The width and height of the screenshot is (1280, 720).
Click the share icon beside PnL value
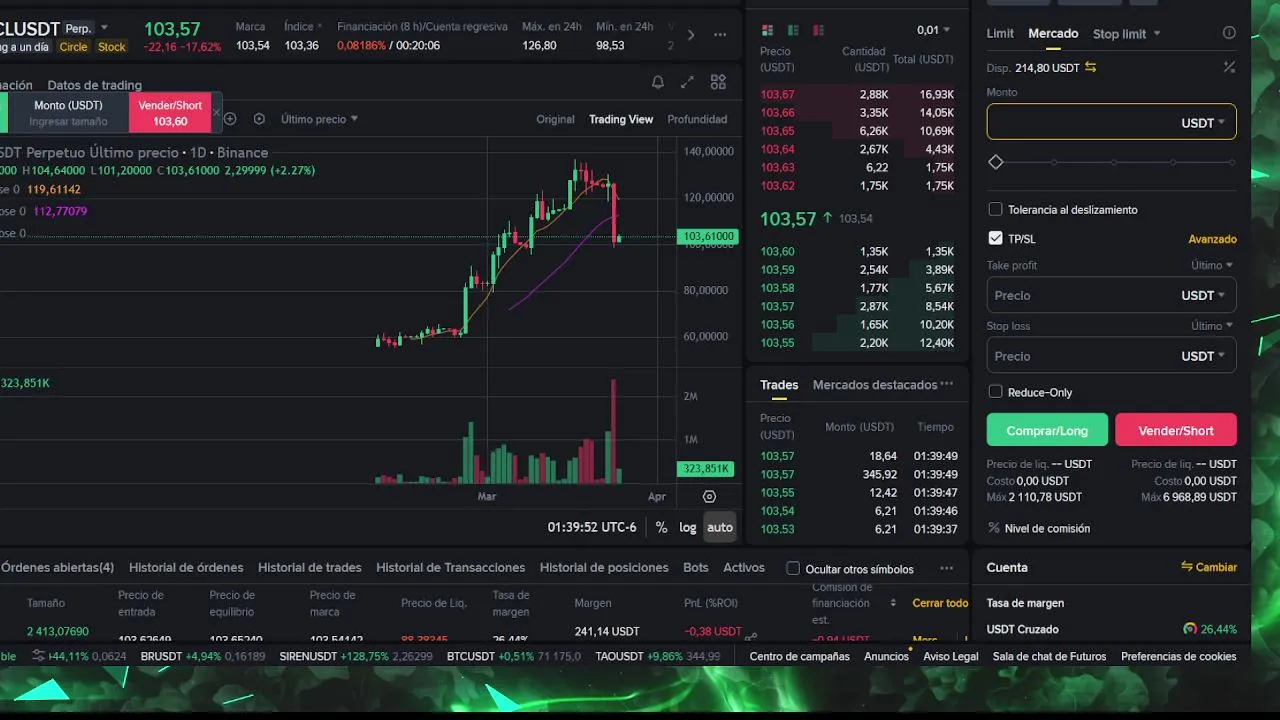point(751,635)
